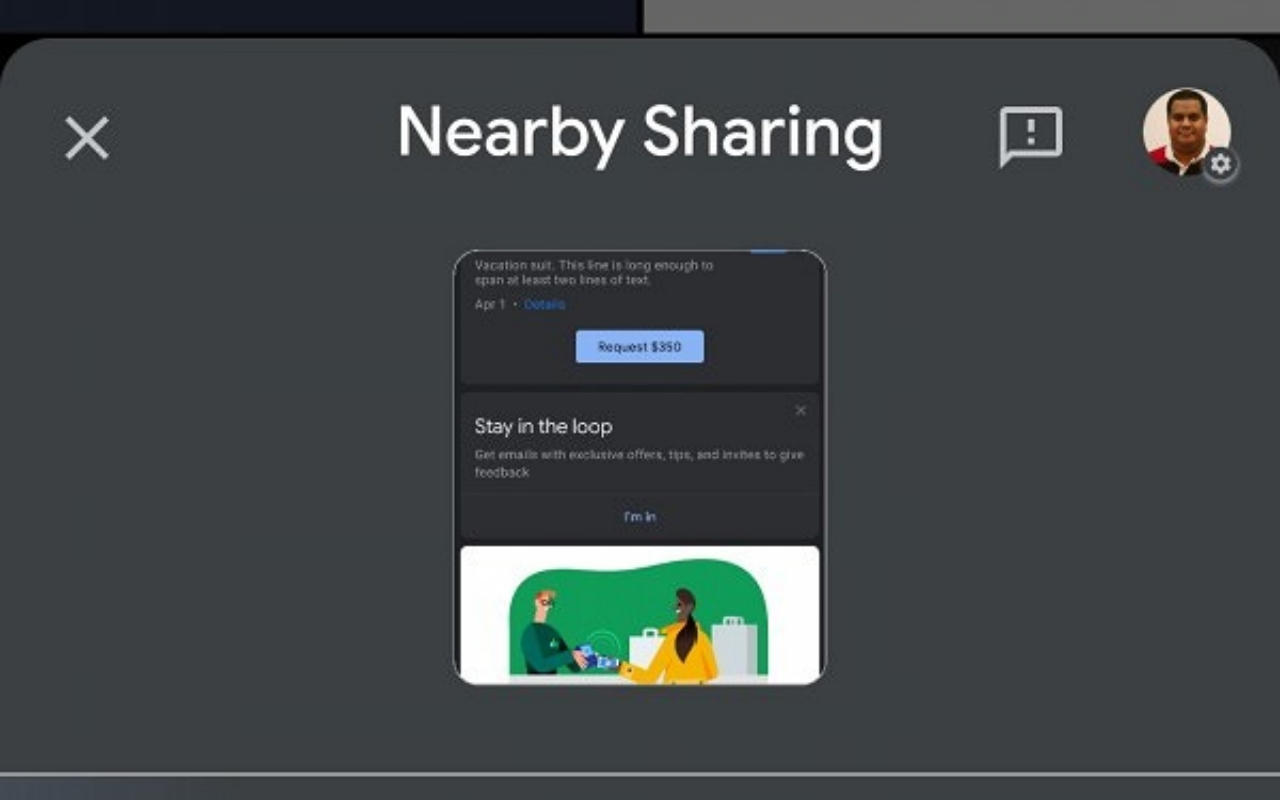Open the Details link beside Apr 1
The height and width of the screenshot is (800, 1280).
click(x=545, y=304)
